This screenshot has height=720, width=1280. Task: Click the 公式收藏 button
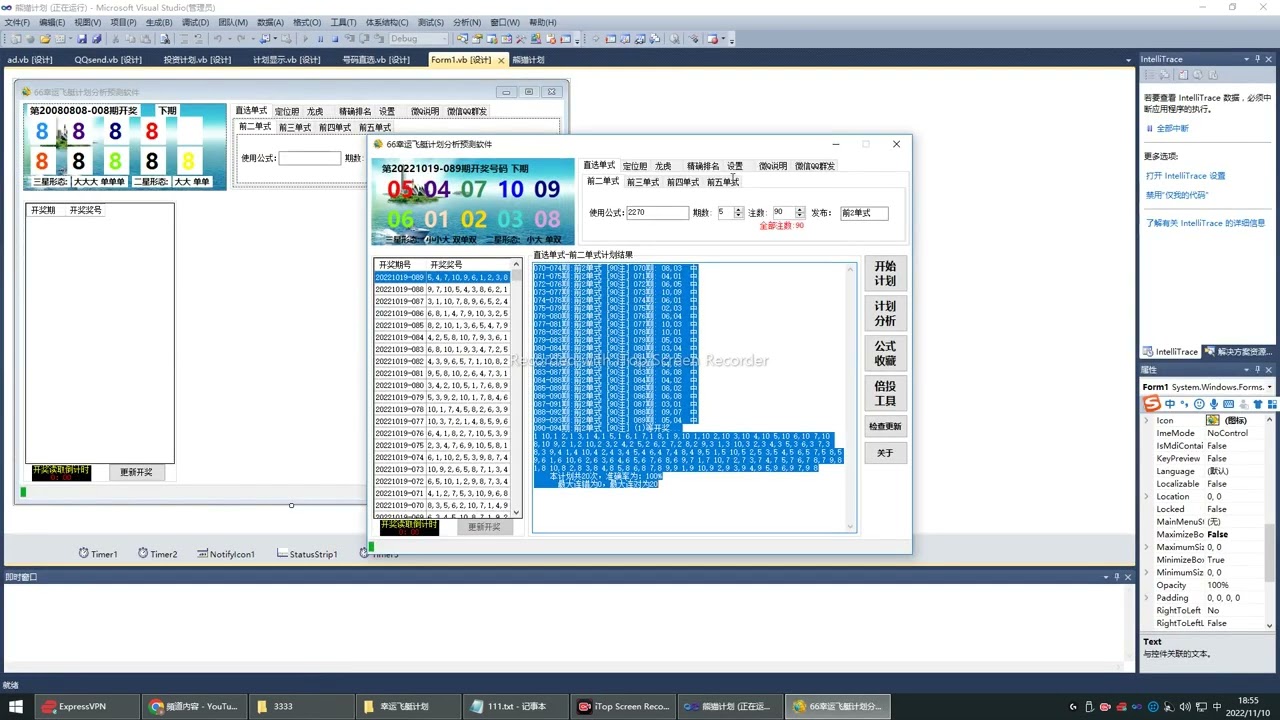(x=885, y=352)
